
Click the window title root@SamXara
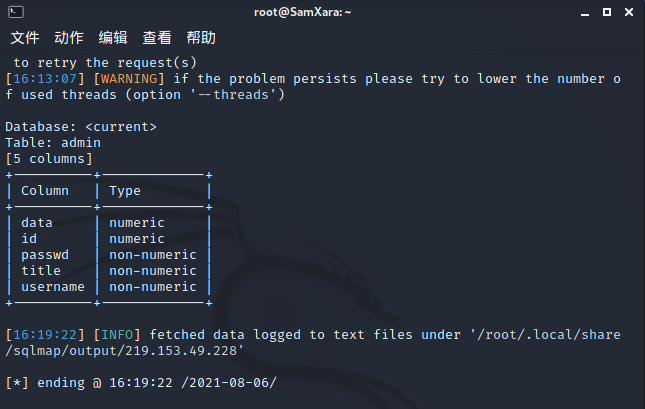[302, 12]
